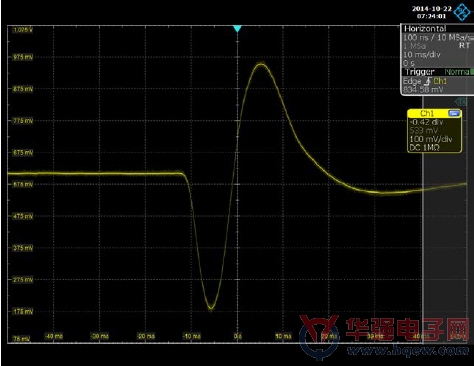
Task: Edit the -0.42 div channel position
Action: pos(426,122)
